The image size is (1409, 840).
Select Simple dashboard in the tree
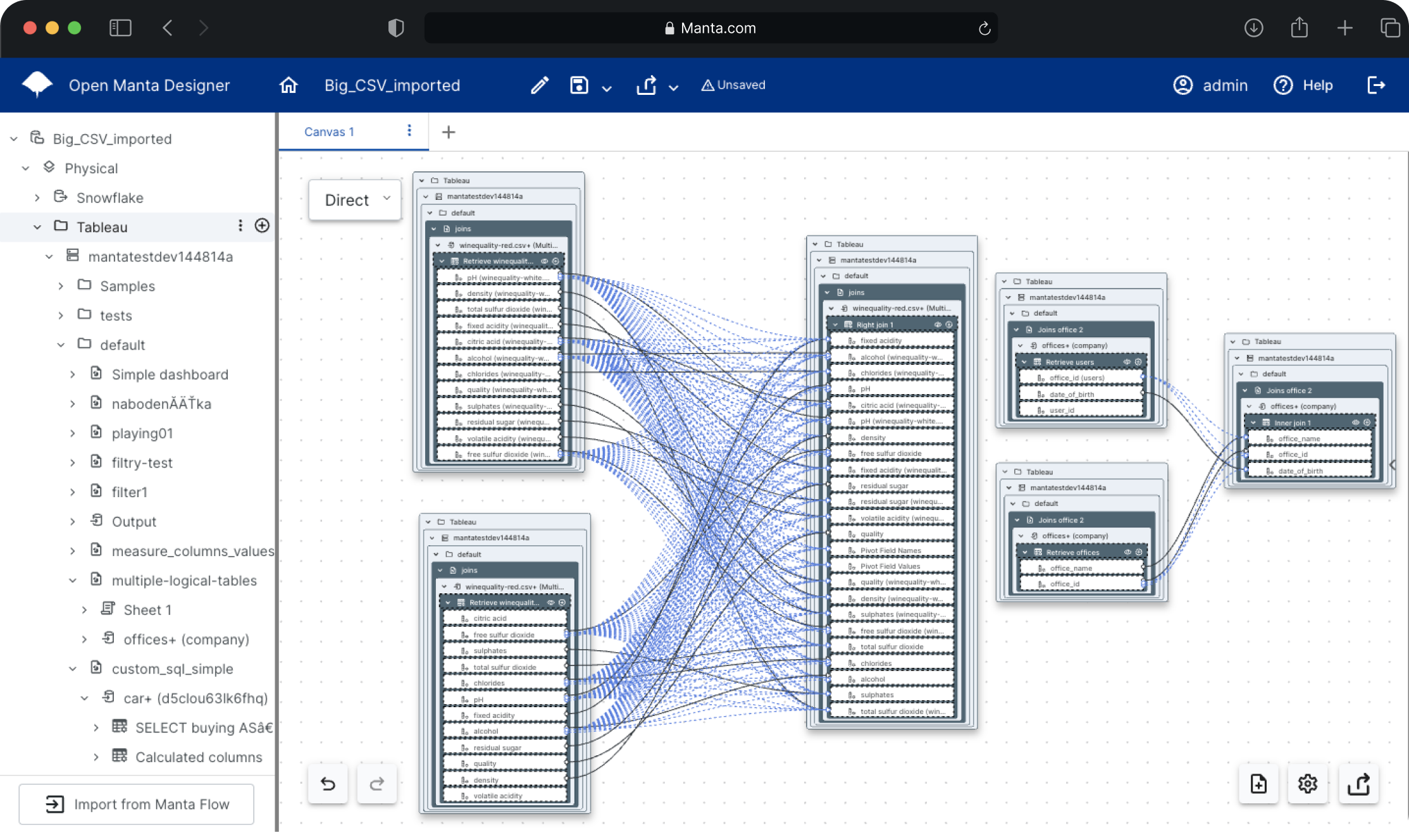click(170, 374)
